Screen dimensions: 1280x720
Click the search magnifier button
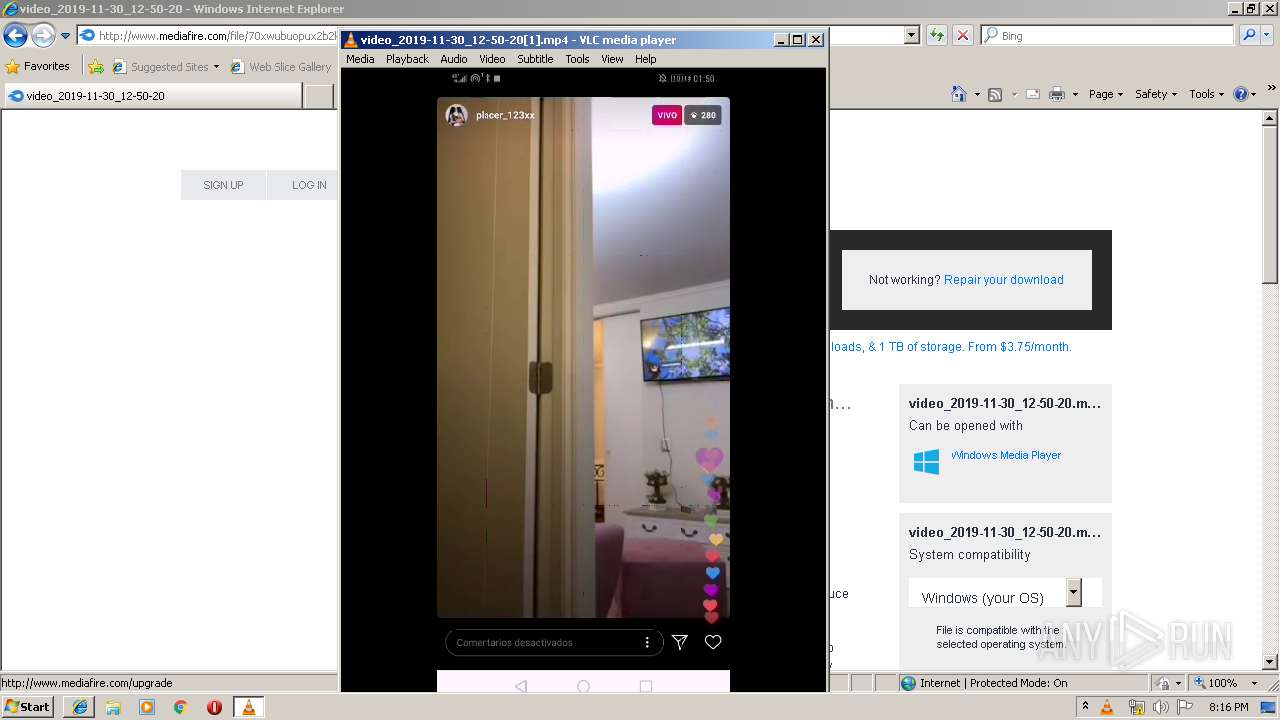click(x=1249, y=35)
